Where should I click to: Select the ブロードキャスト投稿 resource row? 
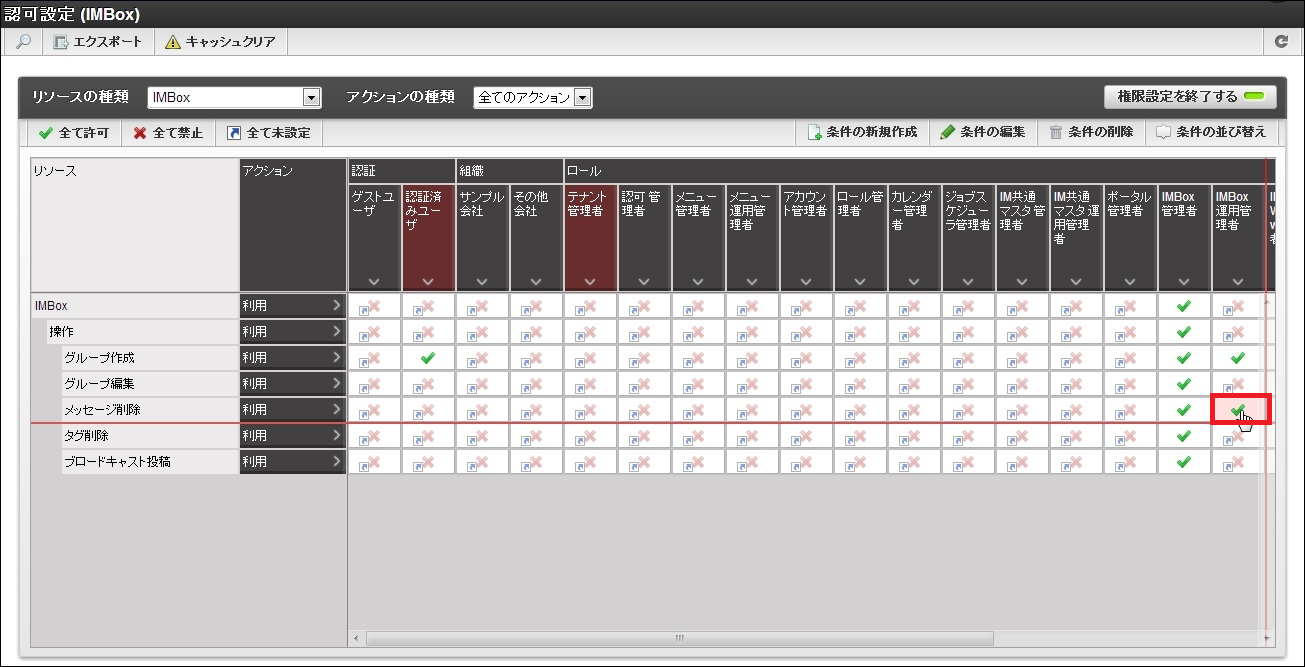[x=117, y=462]
